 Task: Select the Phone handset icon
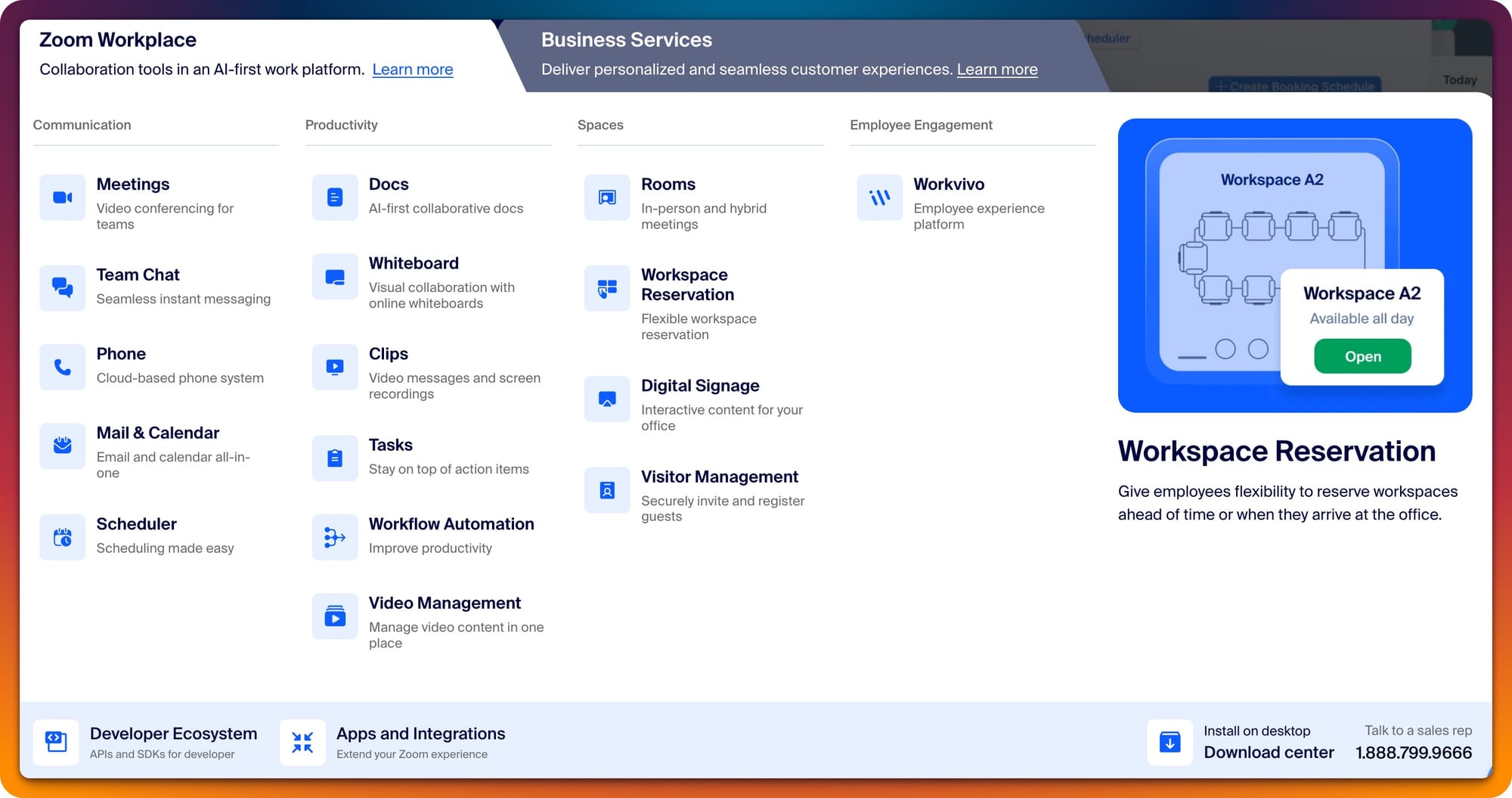[x=62, y=367]
